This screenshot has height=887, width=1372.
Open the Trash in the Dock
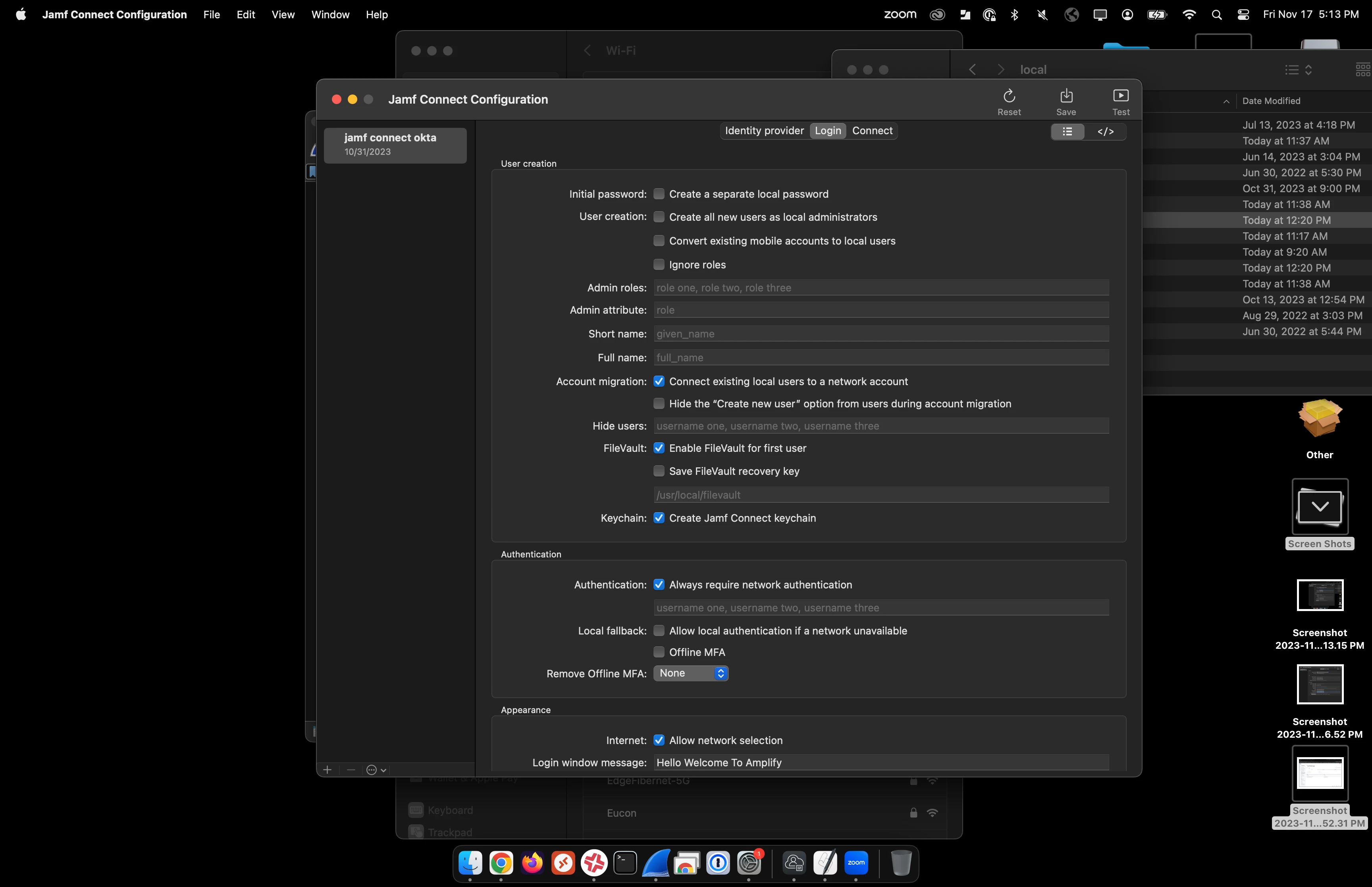pyautogui.click(x=901, y=862)
